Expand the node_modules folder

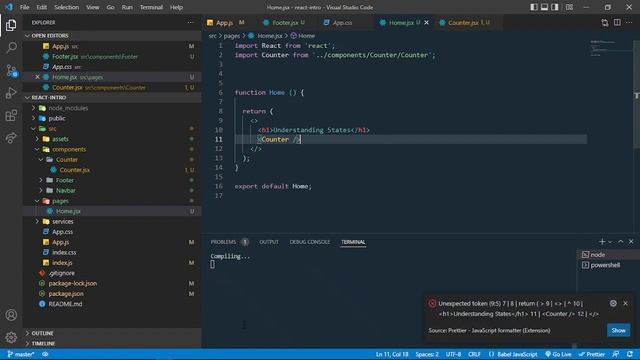pos(34,108)
